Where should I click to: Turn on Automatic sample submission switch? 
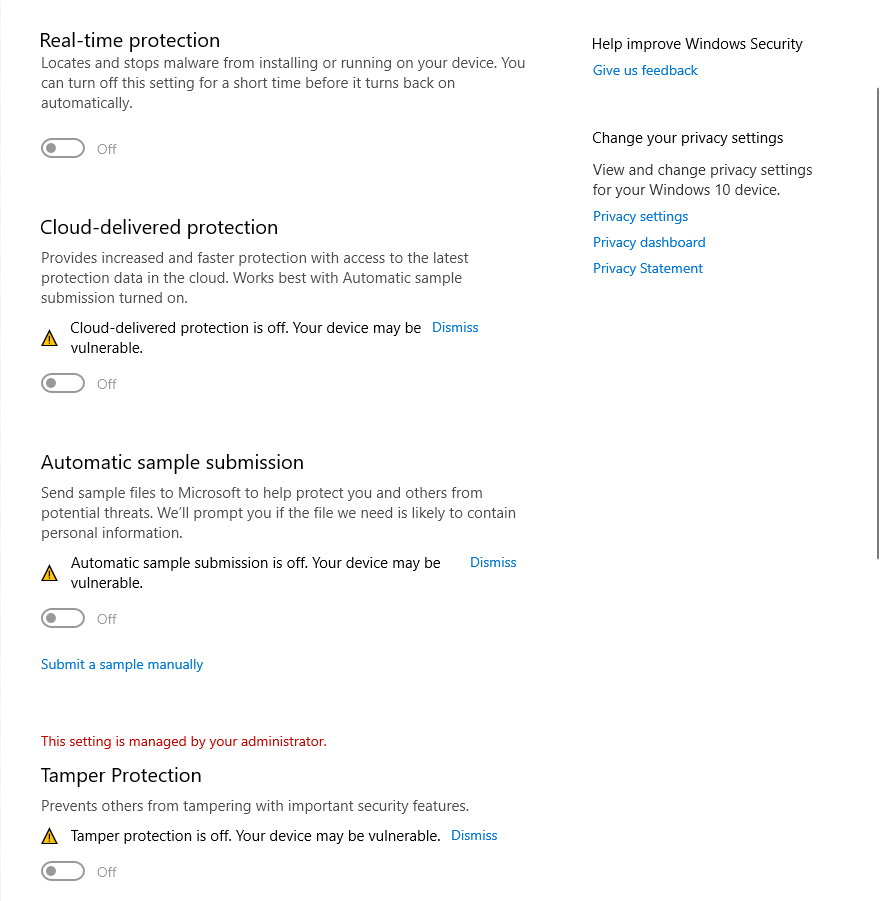(63, 619)
